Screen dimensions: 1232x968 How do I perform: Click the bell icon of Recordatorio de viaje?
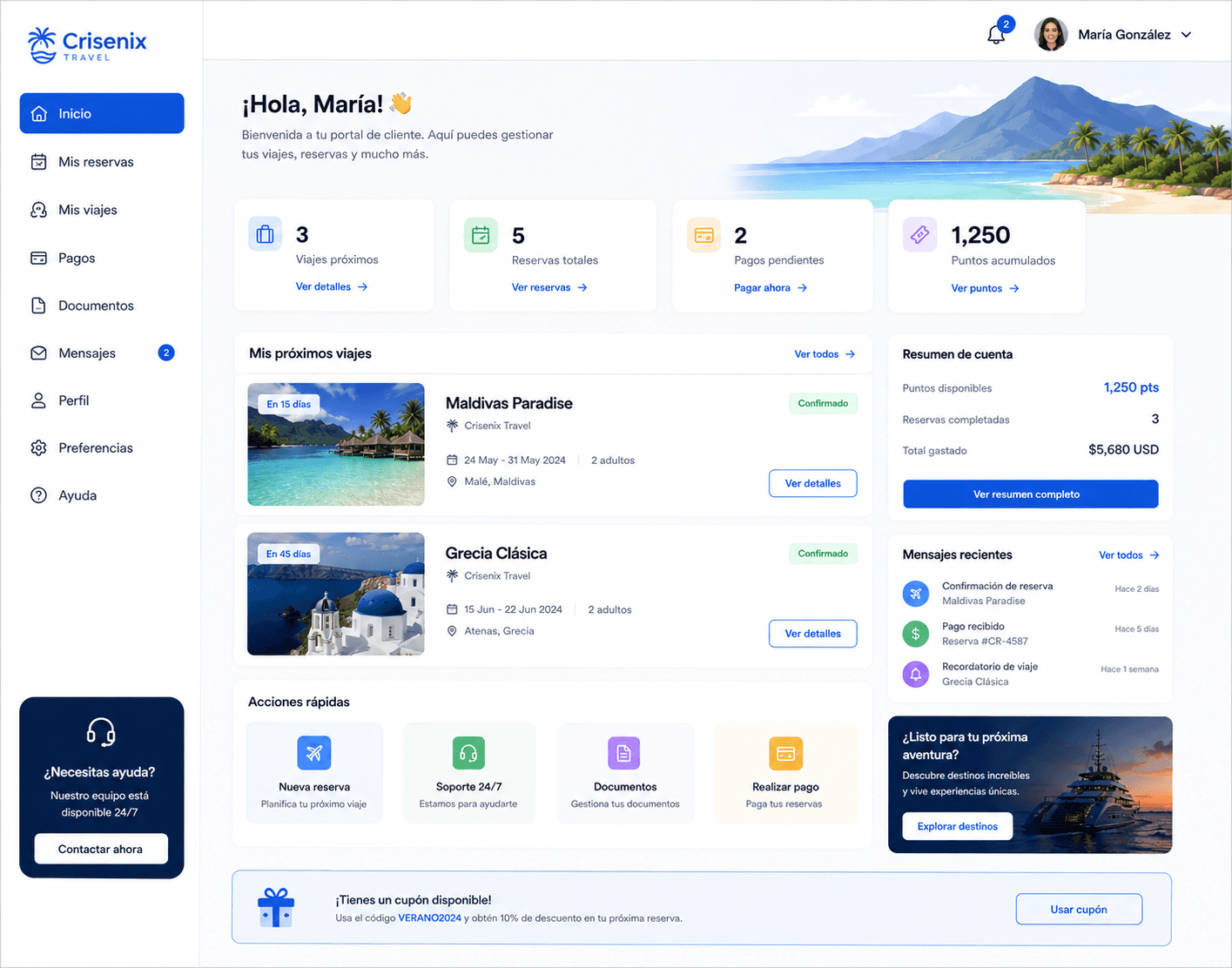[x=916, y=674]
